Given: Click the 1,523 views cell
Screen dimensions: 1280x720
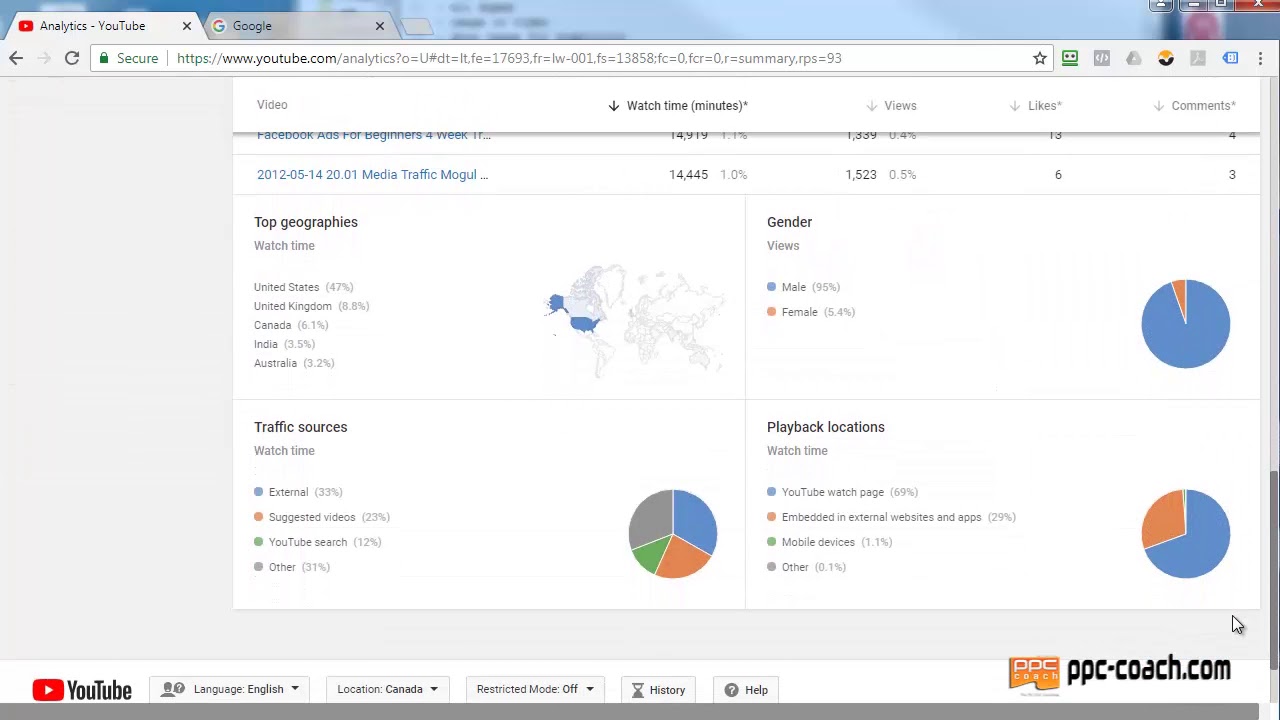Looking at the screenshot, I should [861, 174].
